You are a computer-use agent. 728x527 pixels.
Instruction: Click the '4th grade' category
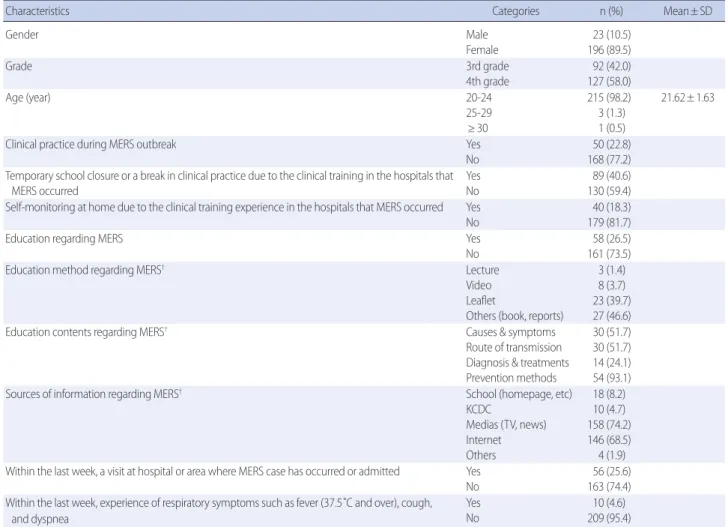[x=488, y=82]
